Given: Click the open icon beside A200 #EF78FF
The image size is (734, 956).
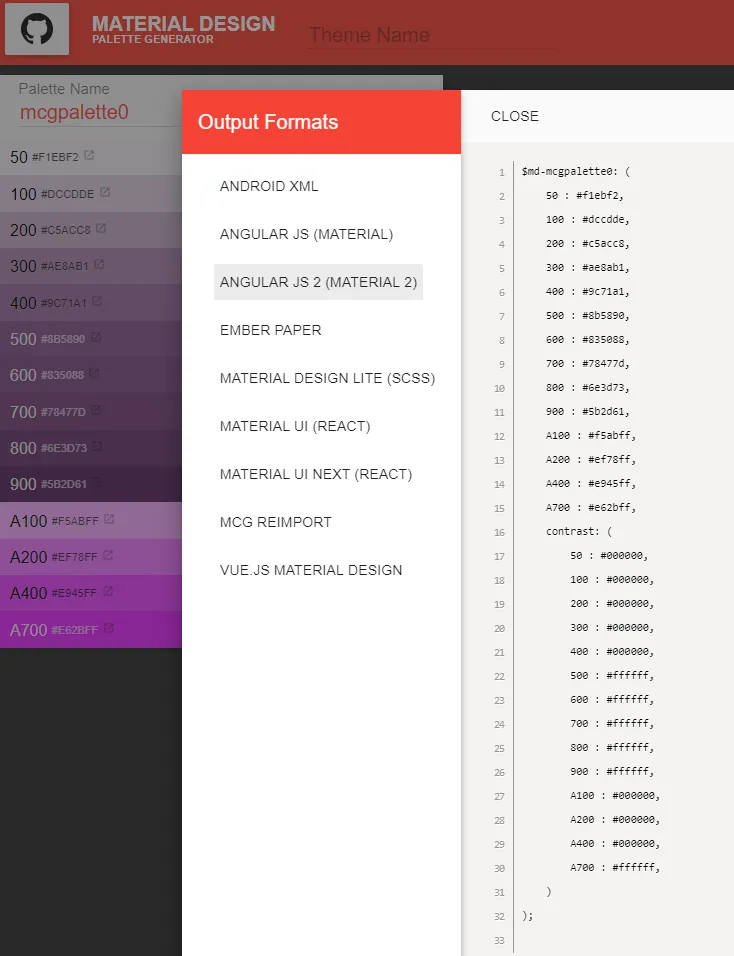Looking at the screenshot, I should [108, 555].
